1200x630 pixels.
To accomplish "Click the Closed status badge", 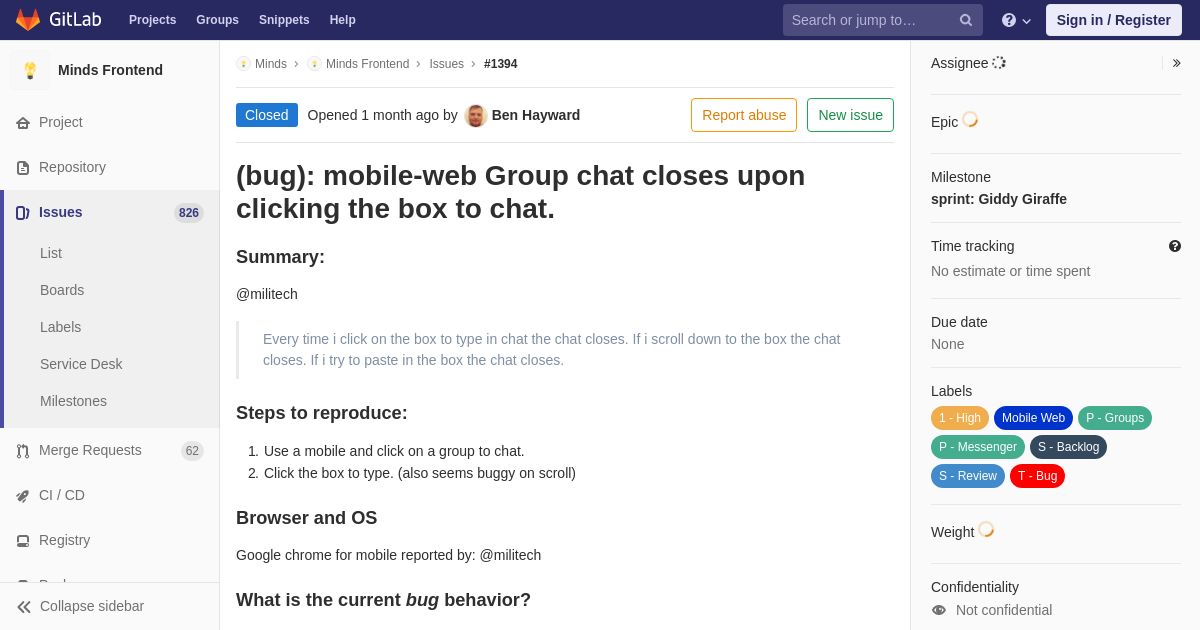I will [267, 115].
